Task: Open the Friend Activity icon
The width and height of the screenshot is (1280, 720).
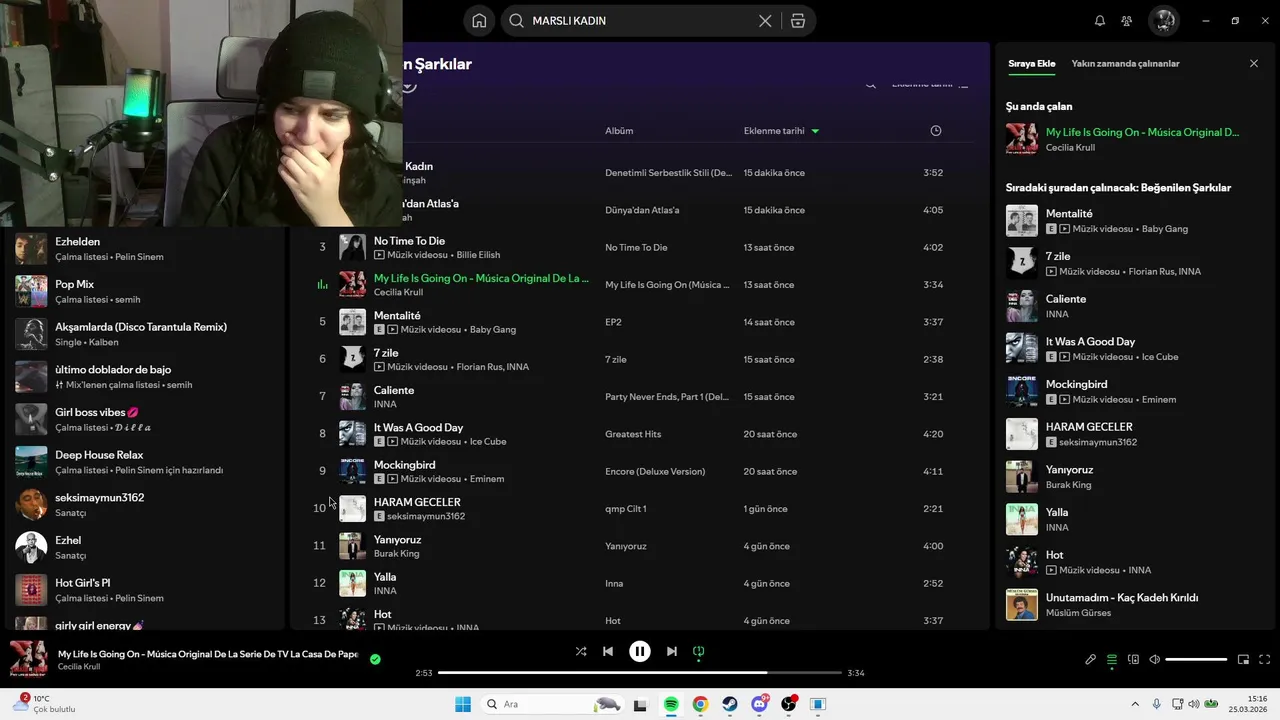Action: tap(1127, 21)
